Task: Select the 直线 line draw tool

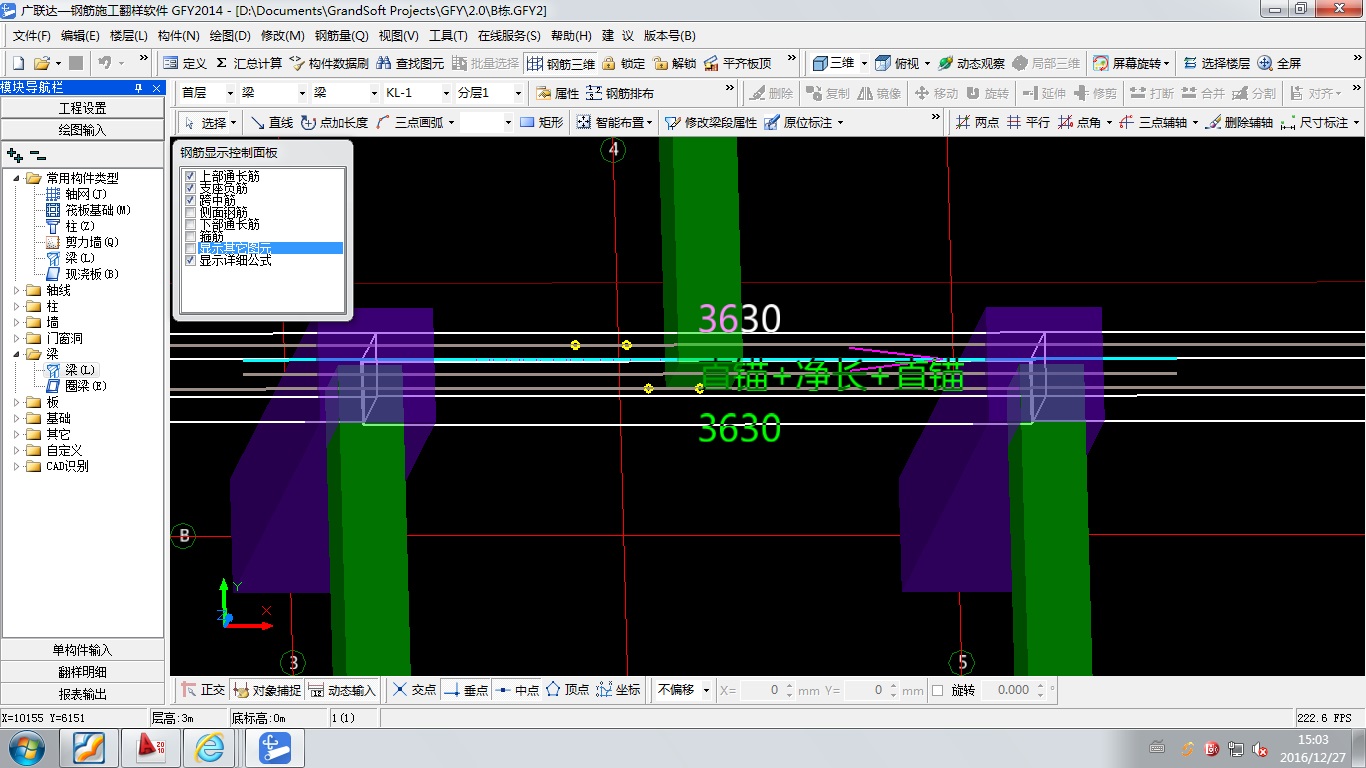Action: tap(271, 122)
